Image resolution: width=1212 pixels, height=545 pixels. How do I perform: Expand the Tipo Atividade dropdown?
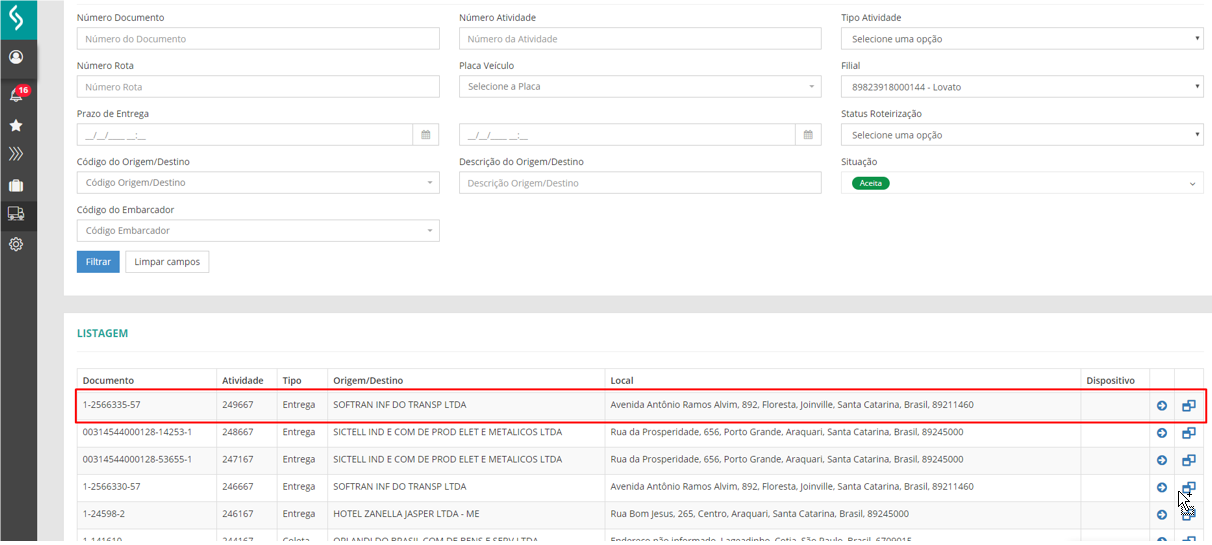click(1021, 39)
